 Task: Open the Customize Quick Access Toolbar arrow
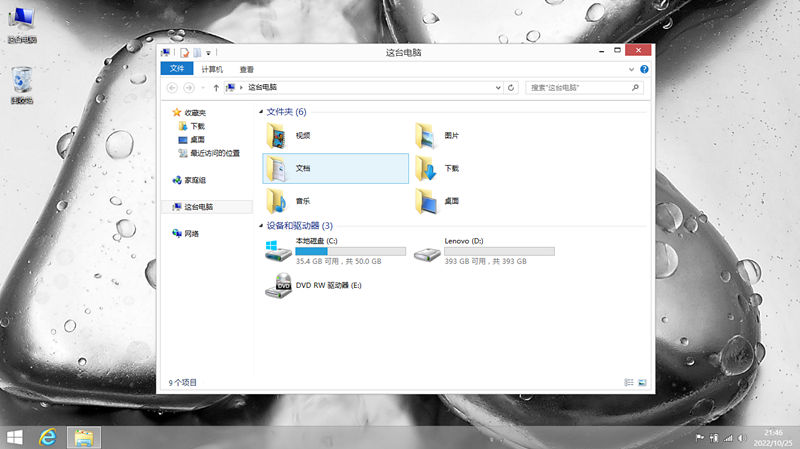(208, 53)
